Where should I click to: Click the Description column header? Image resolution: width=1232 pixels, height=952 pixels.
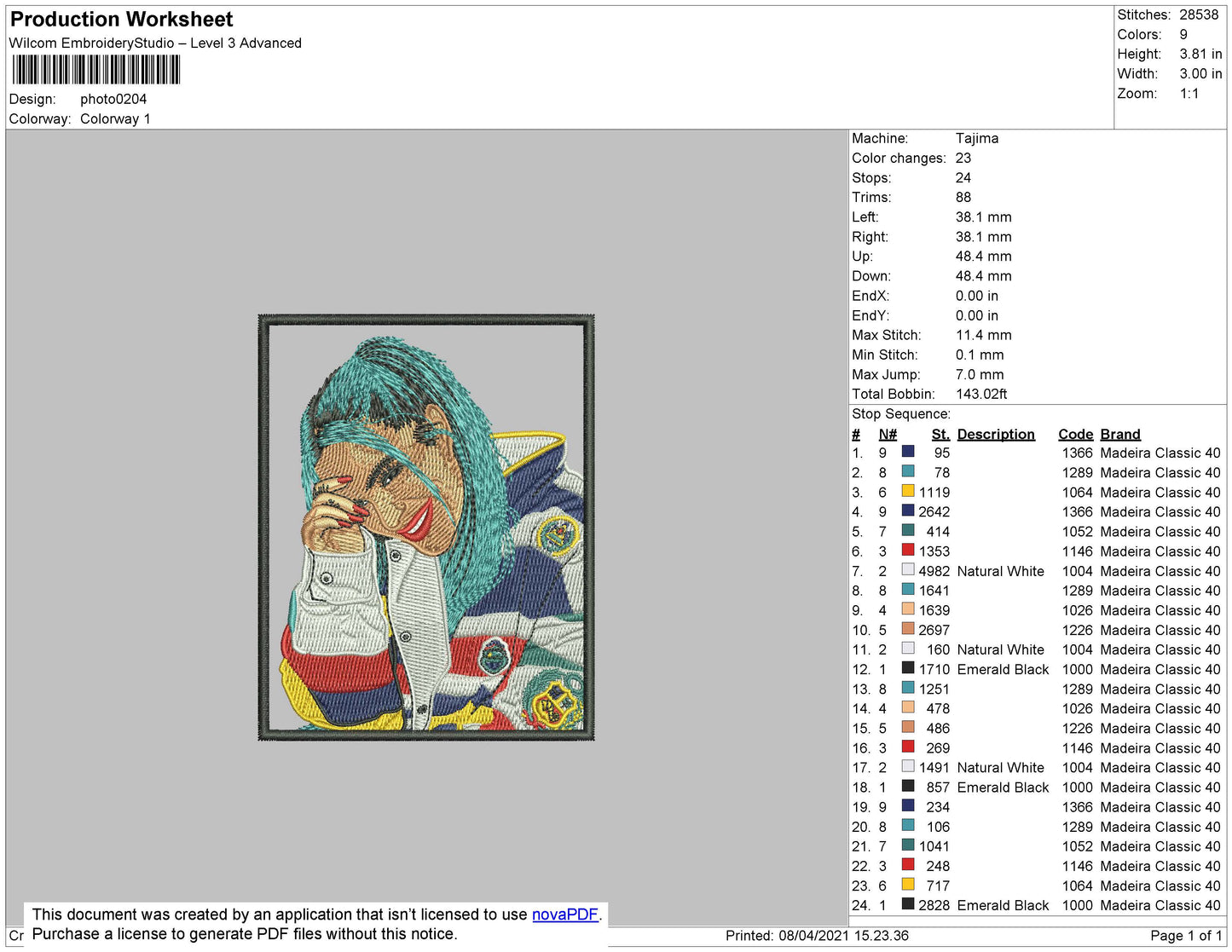point(996,434)
